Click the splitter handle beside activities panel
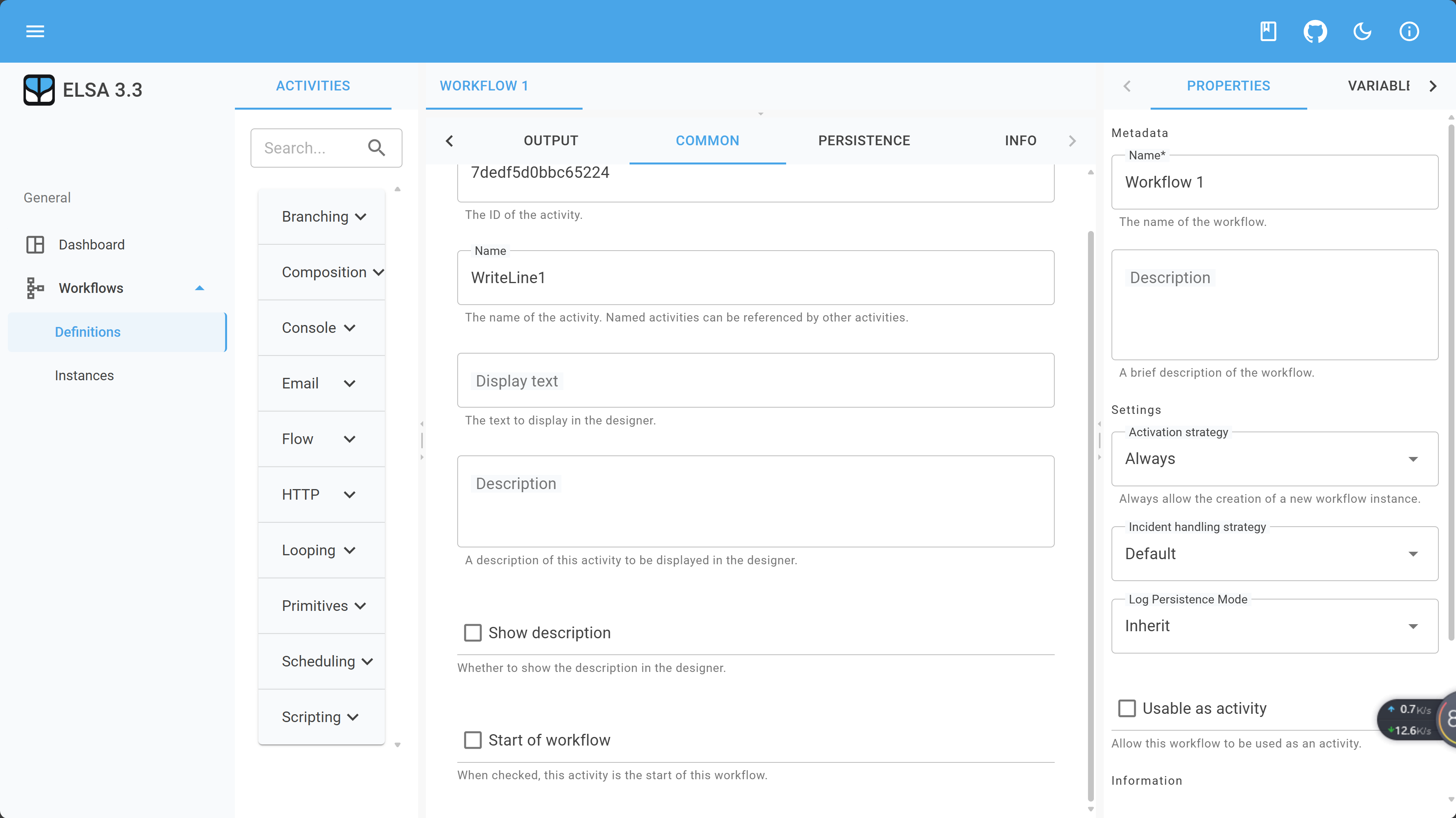The height and width of the screenshot is (818, 1456). tap(422, 441)
